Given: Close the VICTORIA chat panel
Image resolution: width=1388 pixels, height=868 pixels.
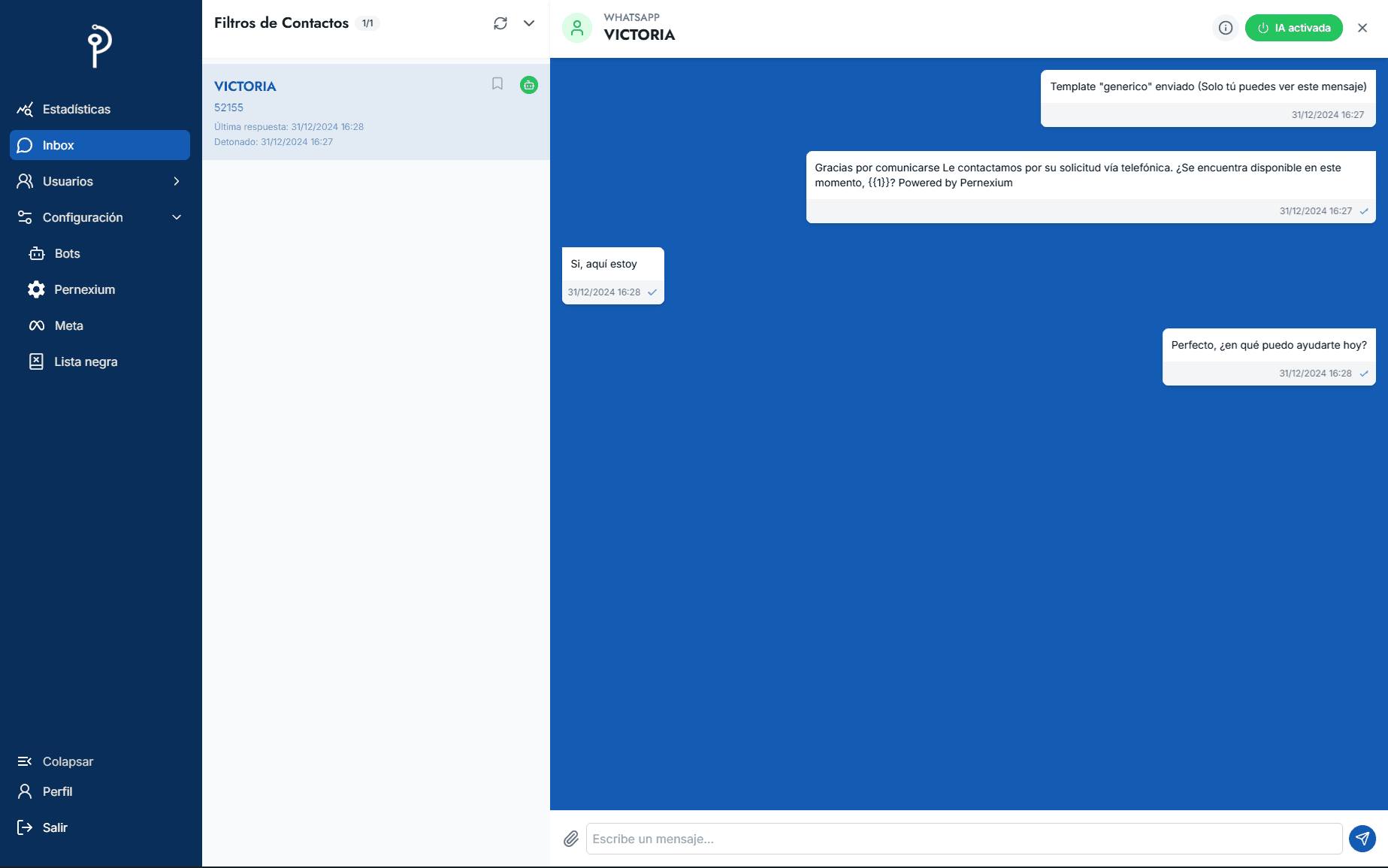Looking at the screenshot, I should tap(1362, 28).
